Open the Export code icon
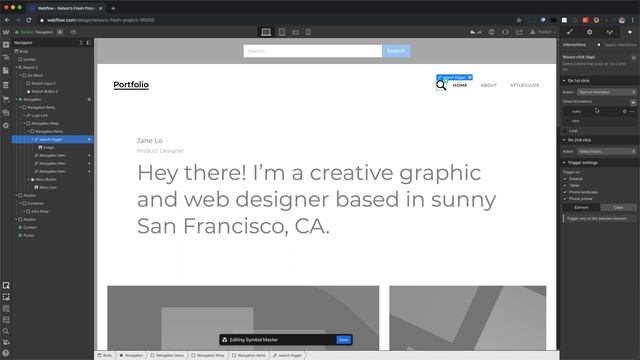The height and width of the screenshot is (360, 640). coord(505,32)
